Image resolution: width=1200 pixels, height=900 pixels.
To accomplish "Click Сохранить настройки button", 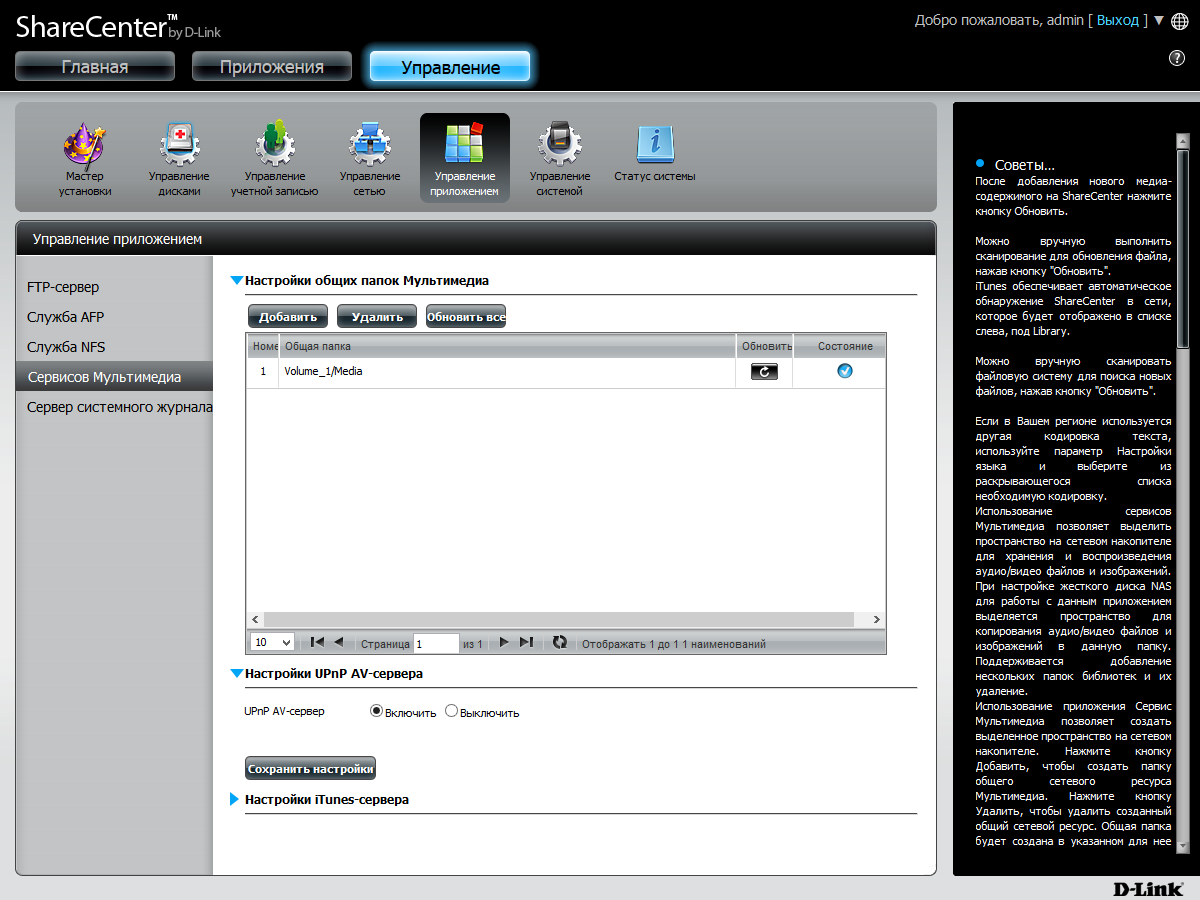I will (310, 769).
